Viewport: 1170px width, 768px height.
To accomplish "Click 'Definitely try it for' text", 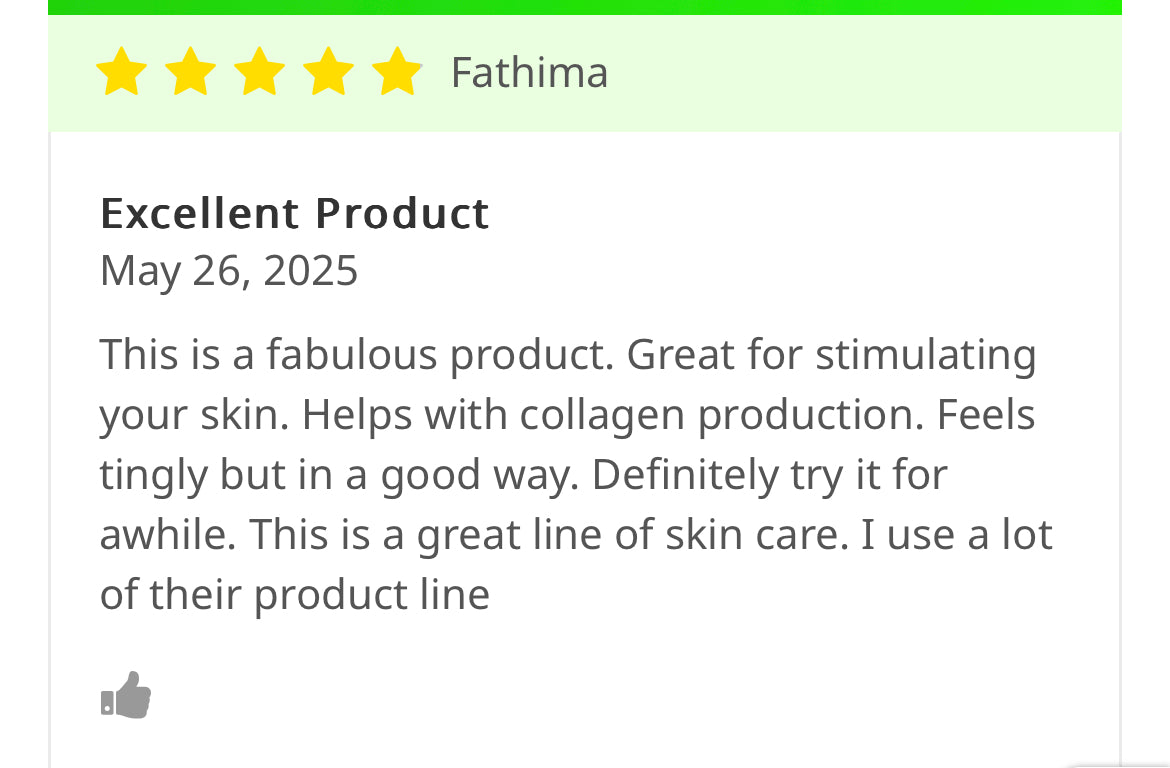I will (x=769, y=475).
